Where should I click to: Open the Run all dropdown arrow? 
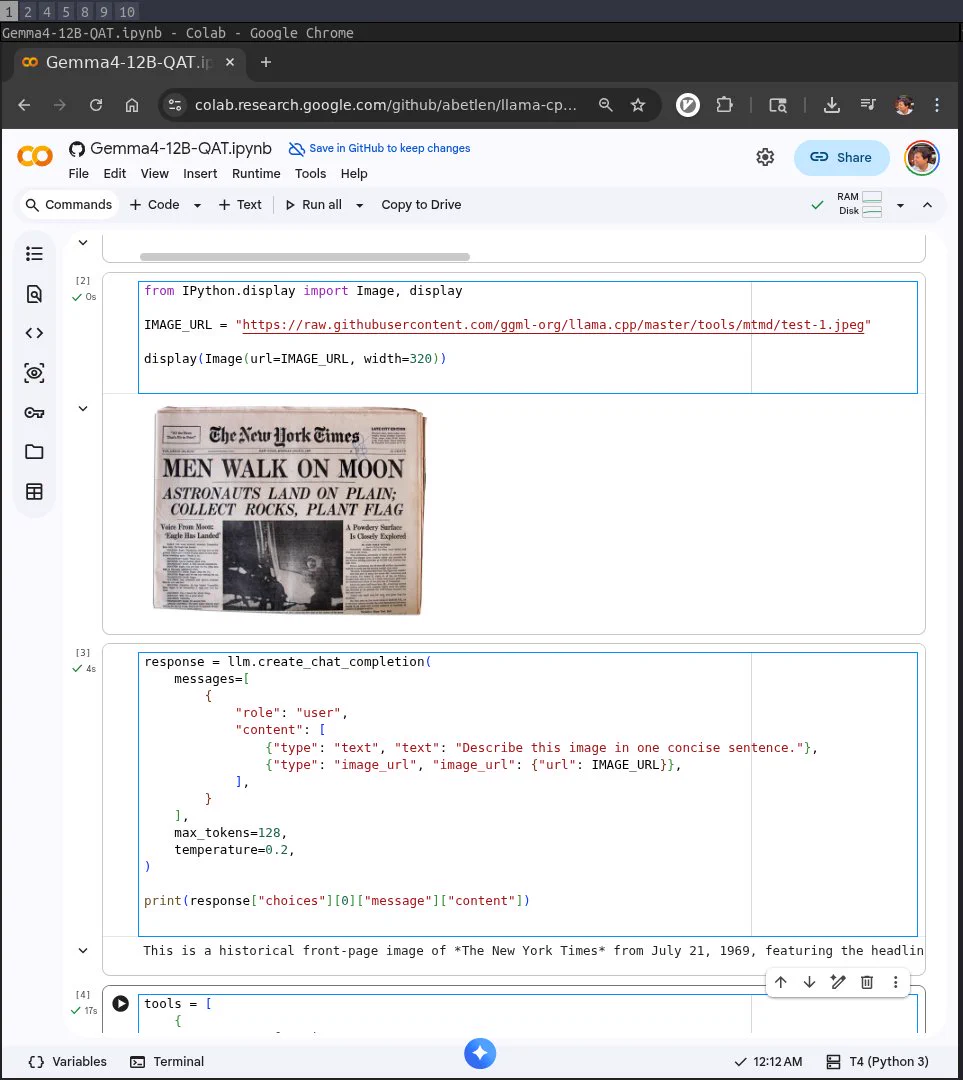(359, 205)
